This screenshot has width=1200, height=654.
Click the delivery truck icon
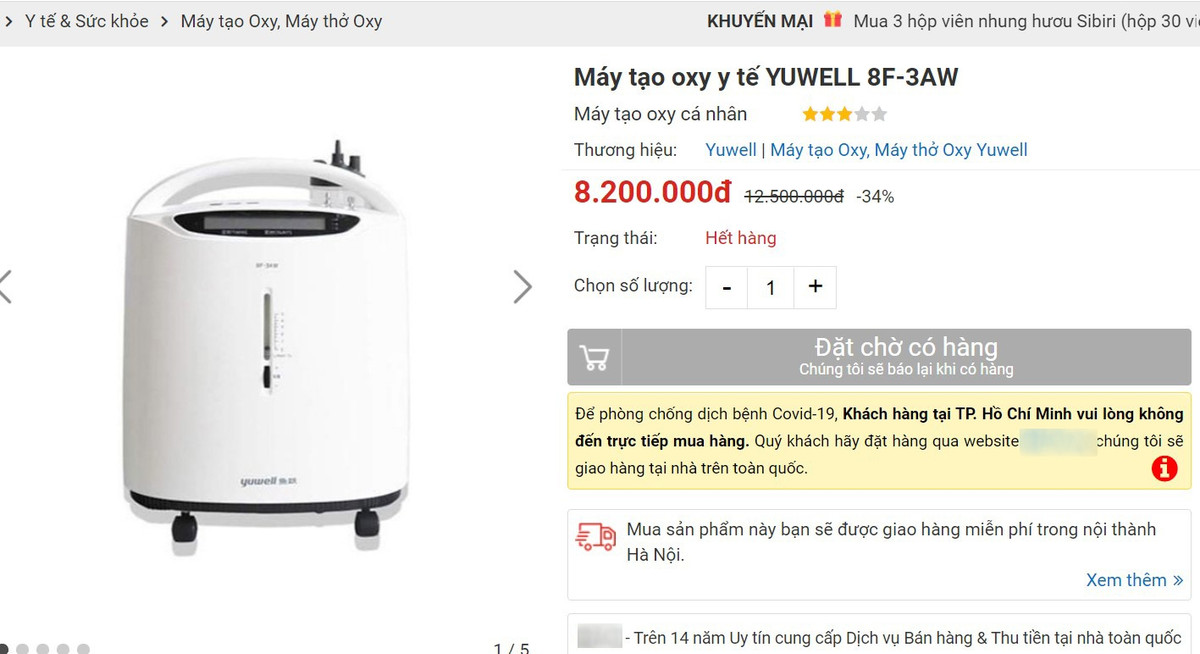tap(596, 537)
